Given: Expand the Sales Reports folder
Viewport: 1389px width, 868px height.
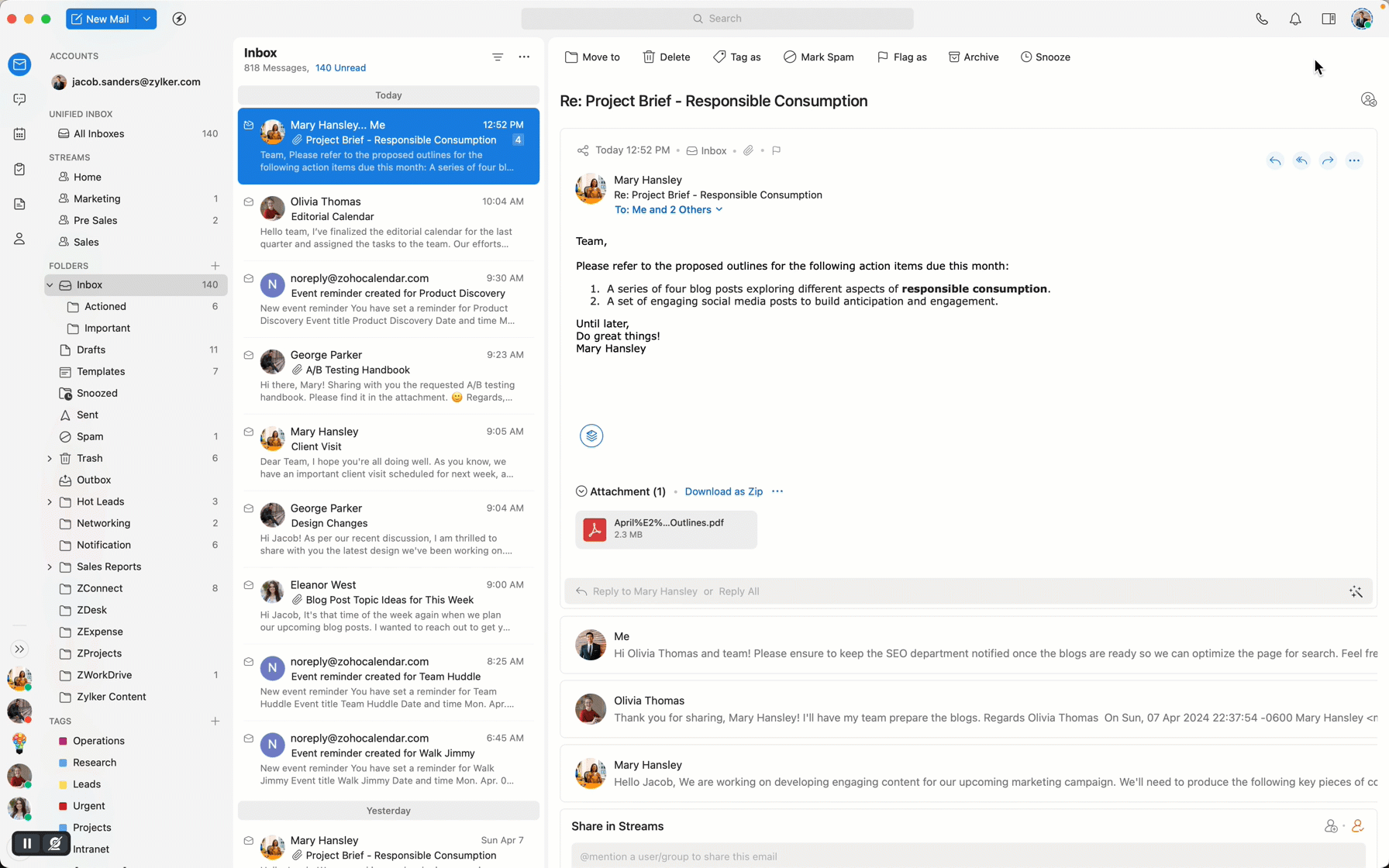Looking at the screenshot, I should pyautogui.click(x=50, y=567).
